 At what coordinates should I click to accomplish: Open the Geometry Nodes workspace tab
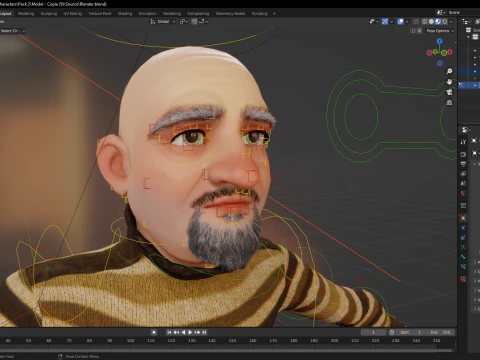(x=230, y=14)
